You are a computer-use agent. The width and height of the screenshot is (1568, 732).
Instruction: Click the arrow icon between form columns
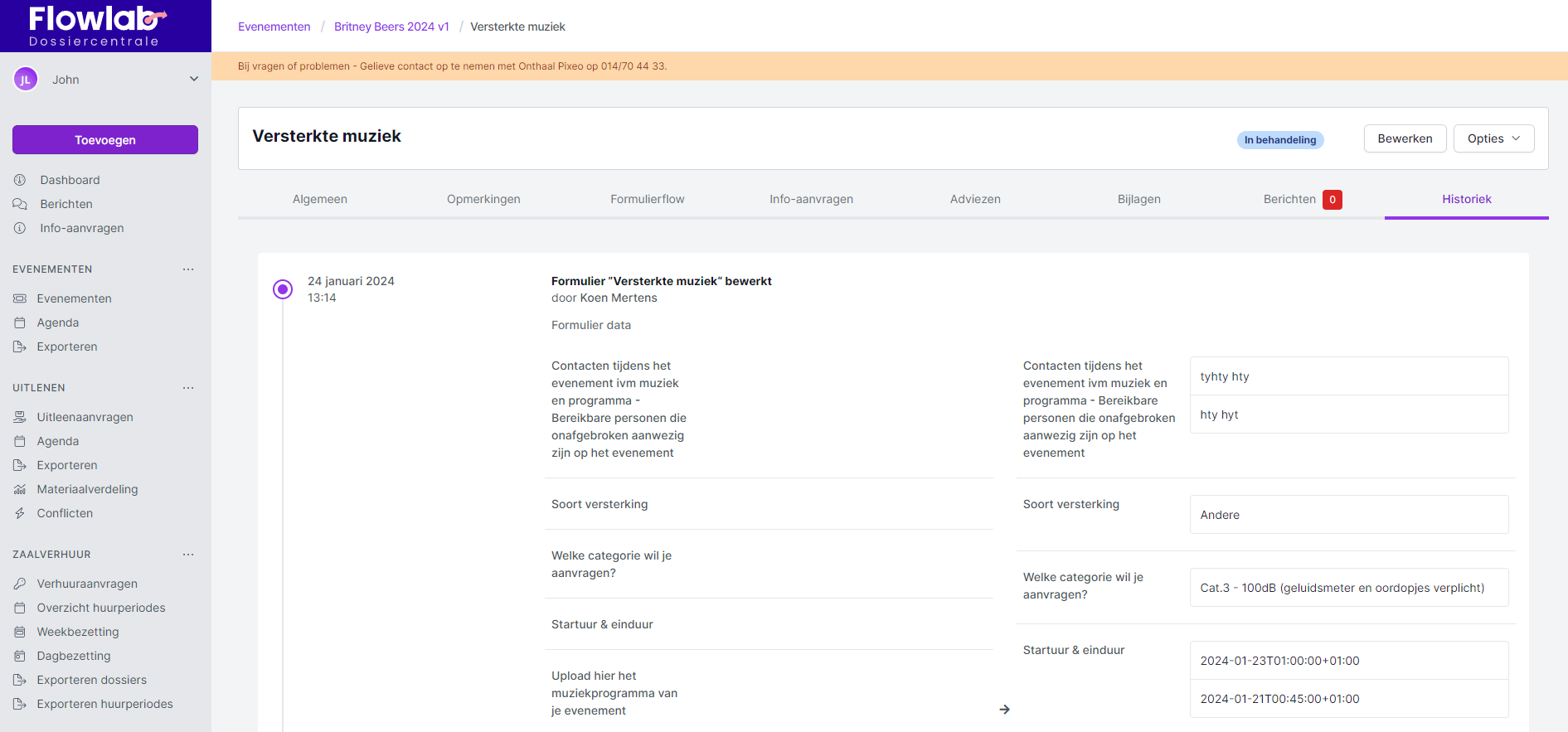1004,710
